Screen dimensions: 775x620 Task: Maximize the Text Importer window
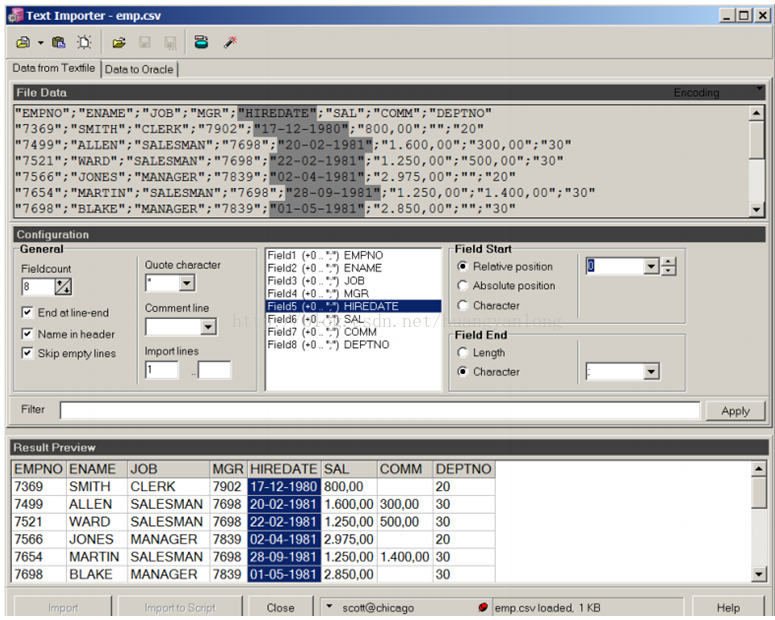click(x=744, y=16)
